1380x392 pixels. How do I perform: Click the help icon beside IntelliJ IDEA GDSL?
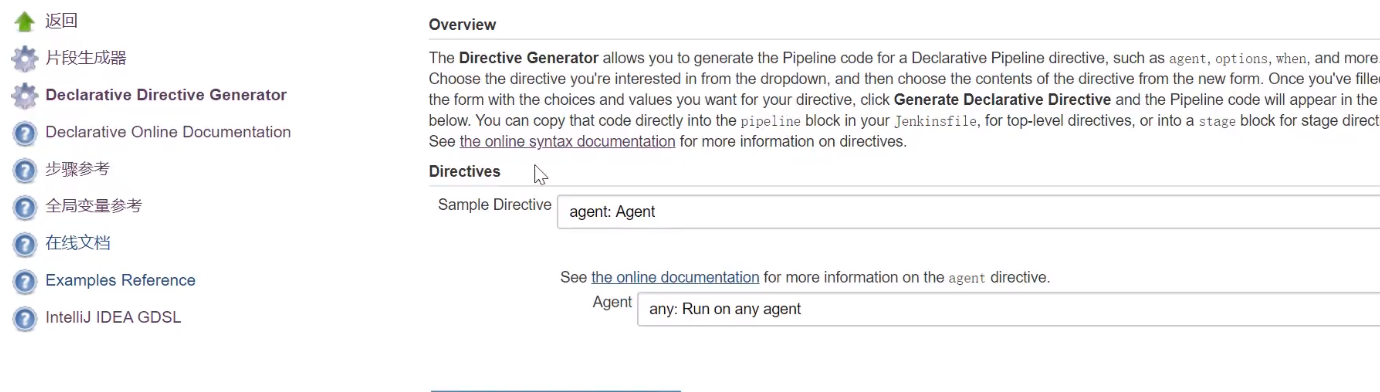24,318
